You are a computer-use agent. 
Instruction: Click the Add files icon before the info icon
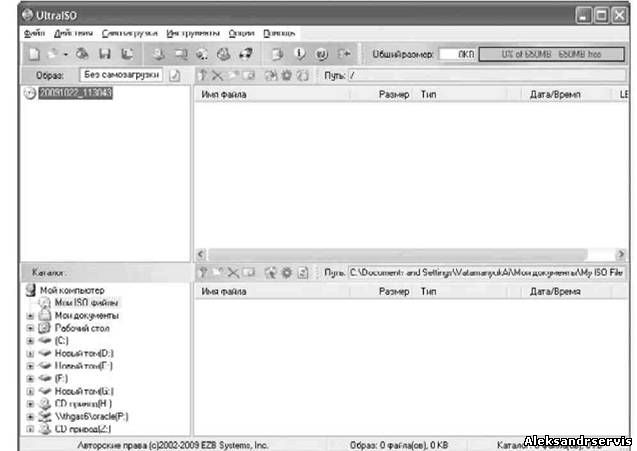click(x=277, y=54)
